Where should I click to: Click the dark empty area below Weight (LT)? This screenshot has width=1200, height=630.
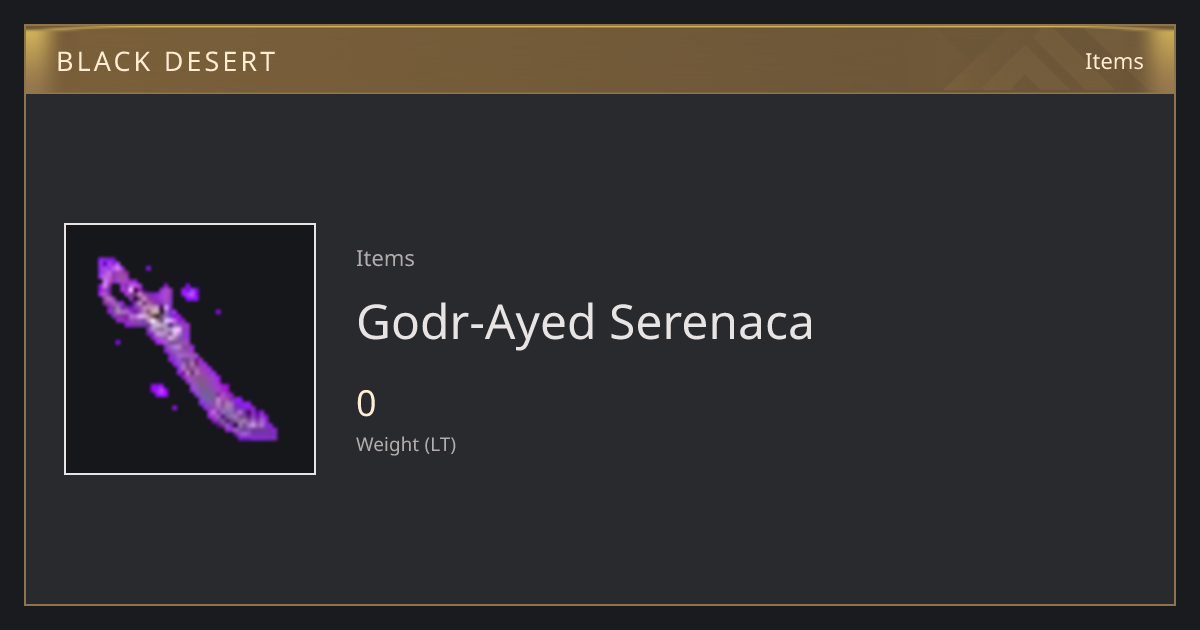click(600, 530)
